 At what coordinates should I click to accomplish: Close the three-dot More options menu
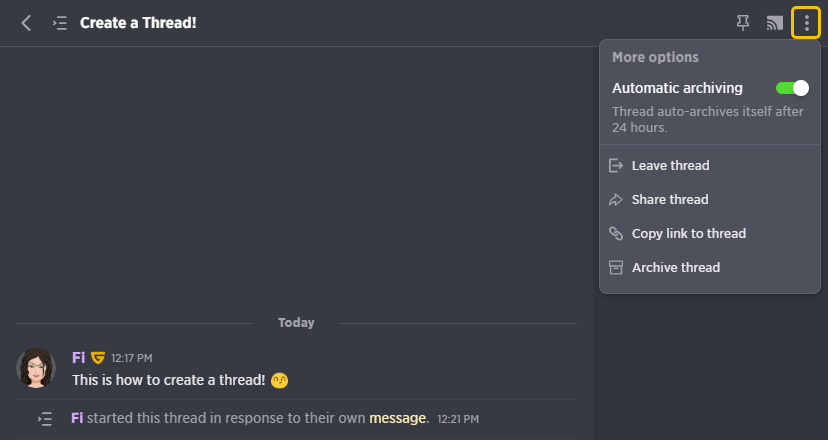(x=806, y=23)
